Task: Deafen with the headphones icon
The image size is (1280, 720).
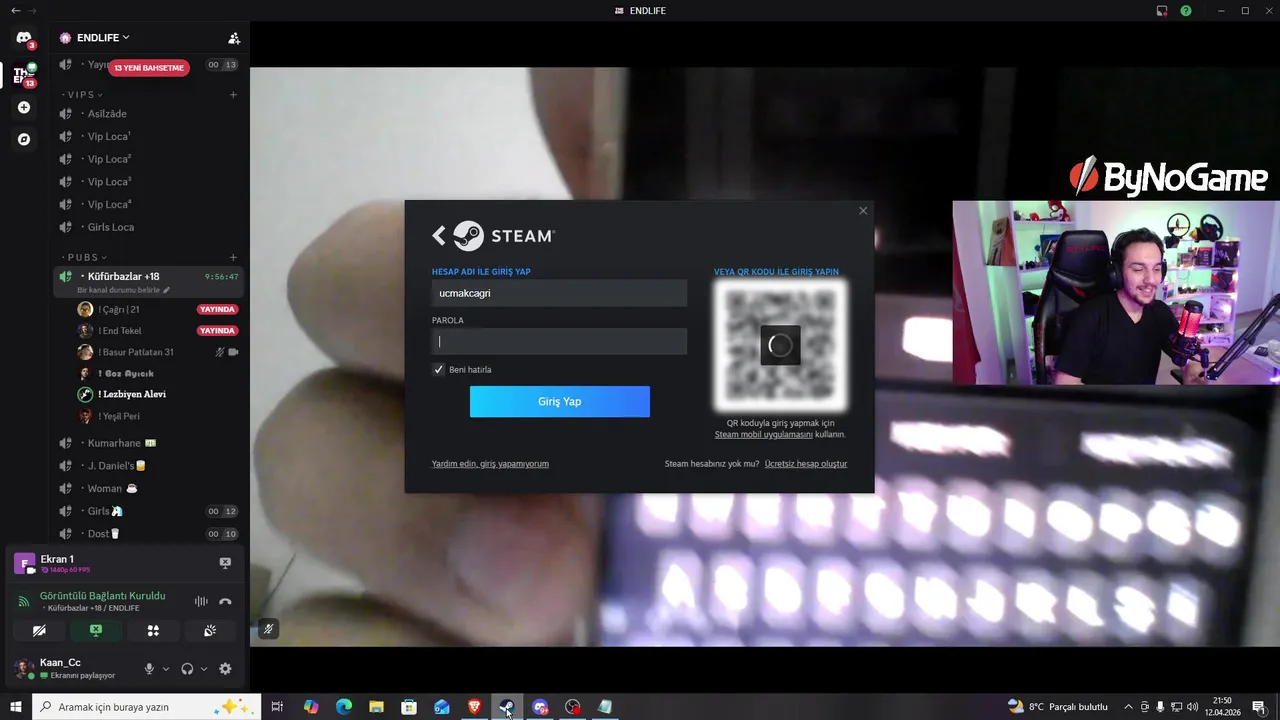Action: point(187,669)
